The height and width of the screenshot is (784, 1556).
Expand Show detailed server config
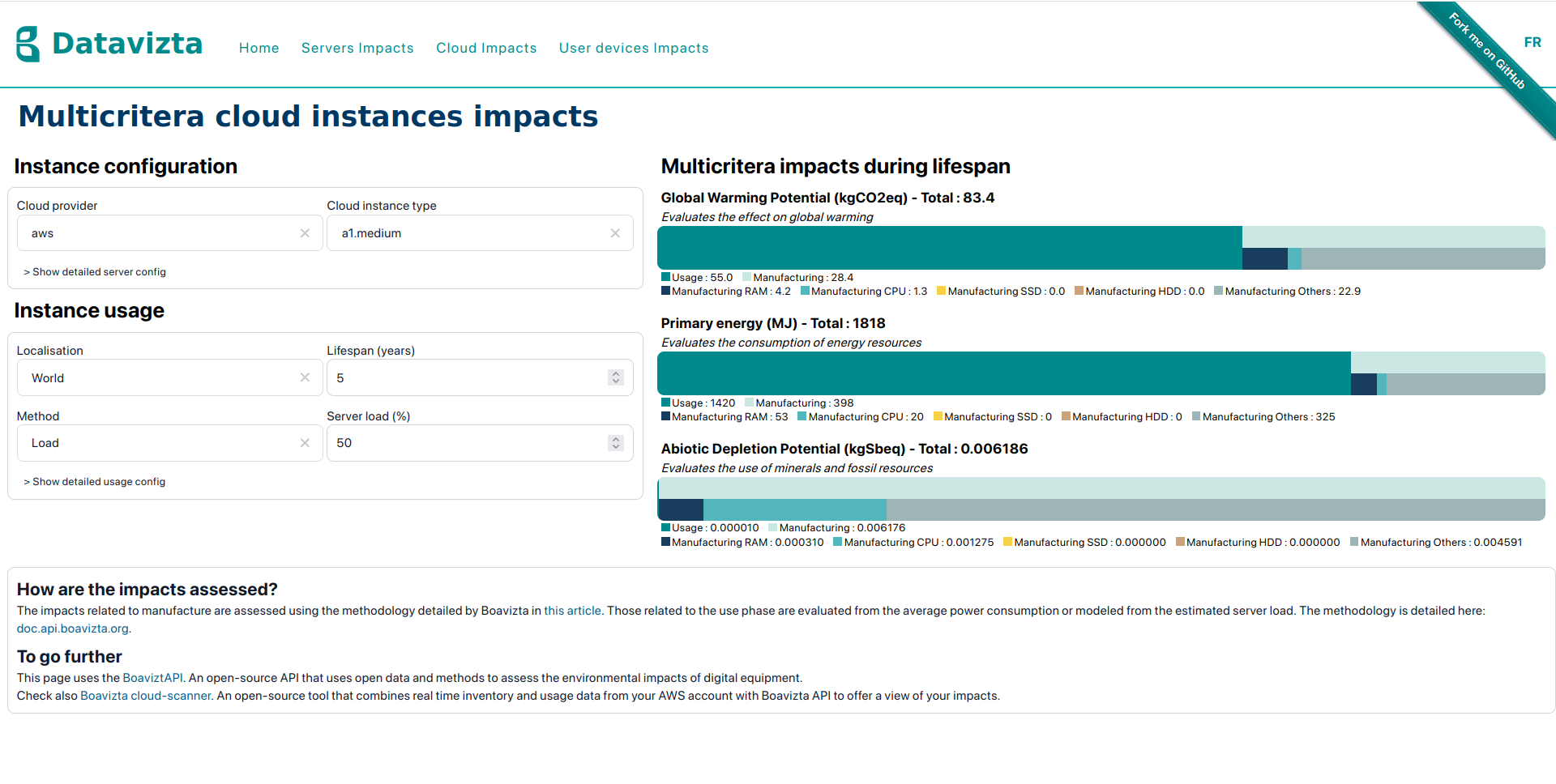coord(95,272)
